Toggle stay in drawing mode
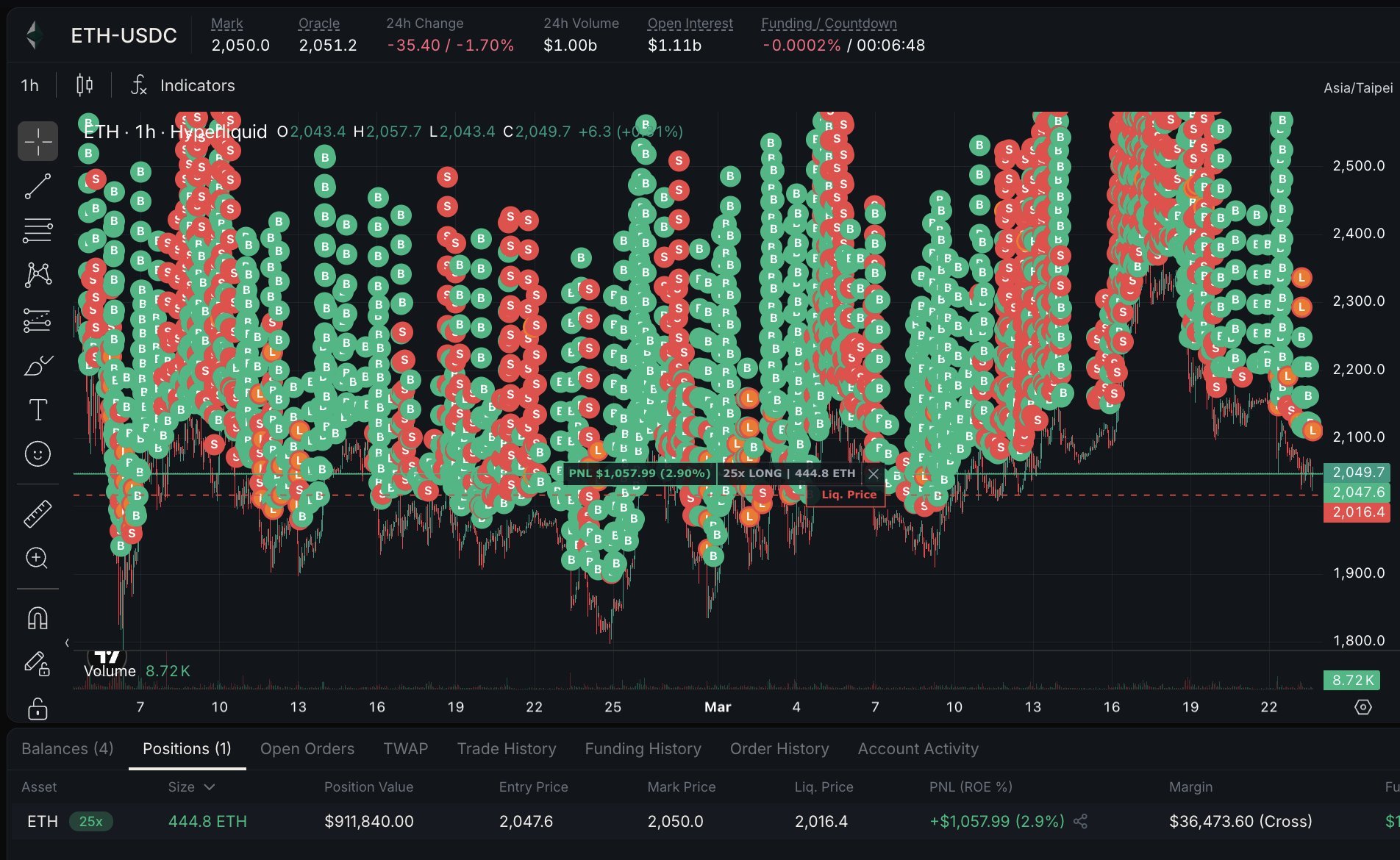The height and width of the screenshot is (860, 1400). coord(37,664)
